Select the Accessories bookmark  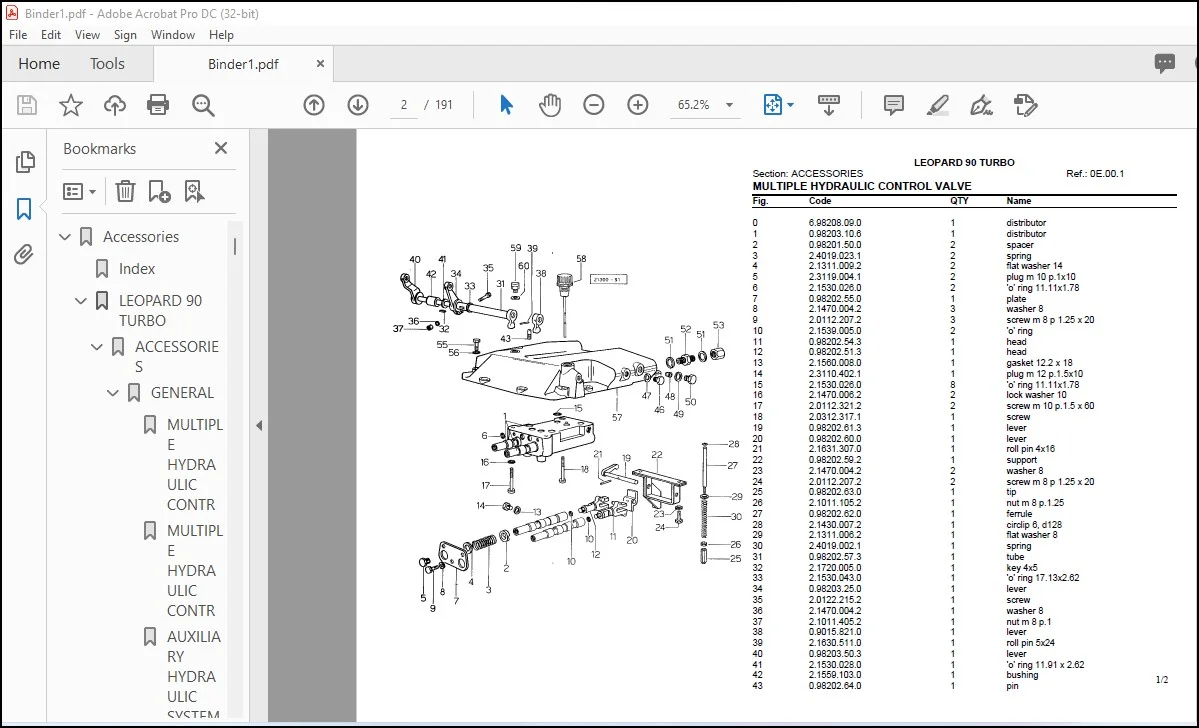141,236
